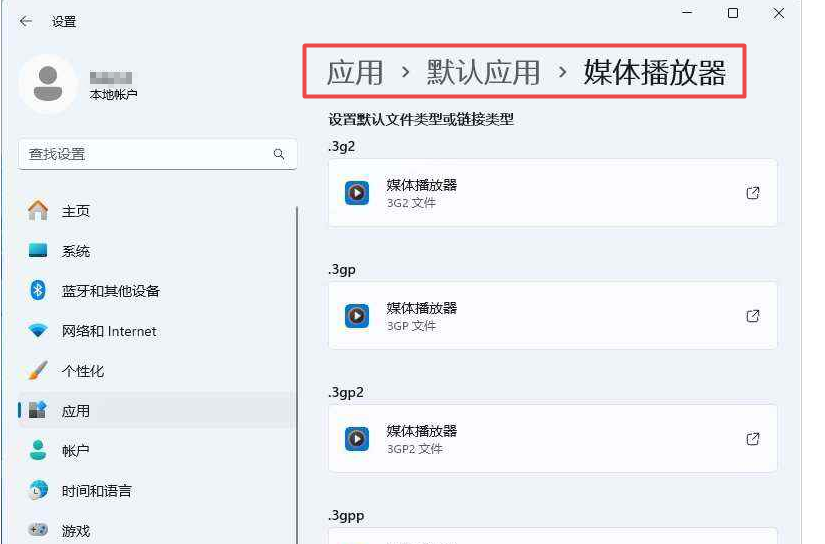Click the sidebar vertical scrollbar
825x544 pixels.
pos(297,375)
